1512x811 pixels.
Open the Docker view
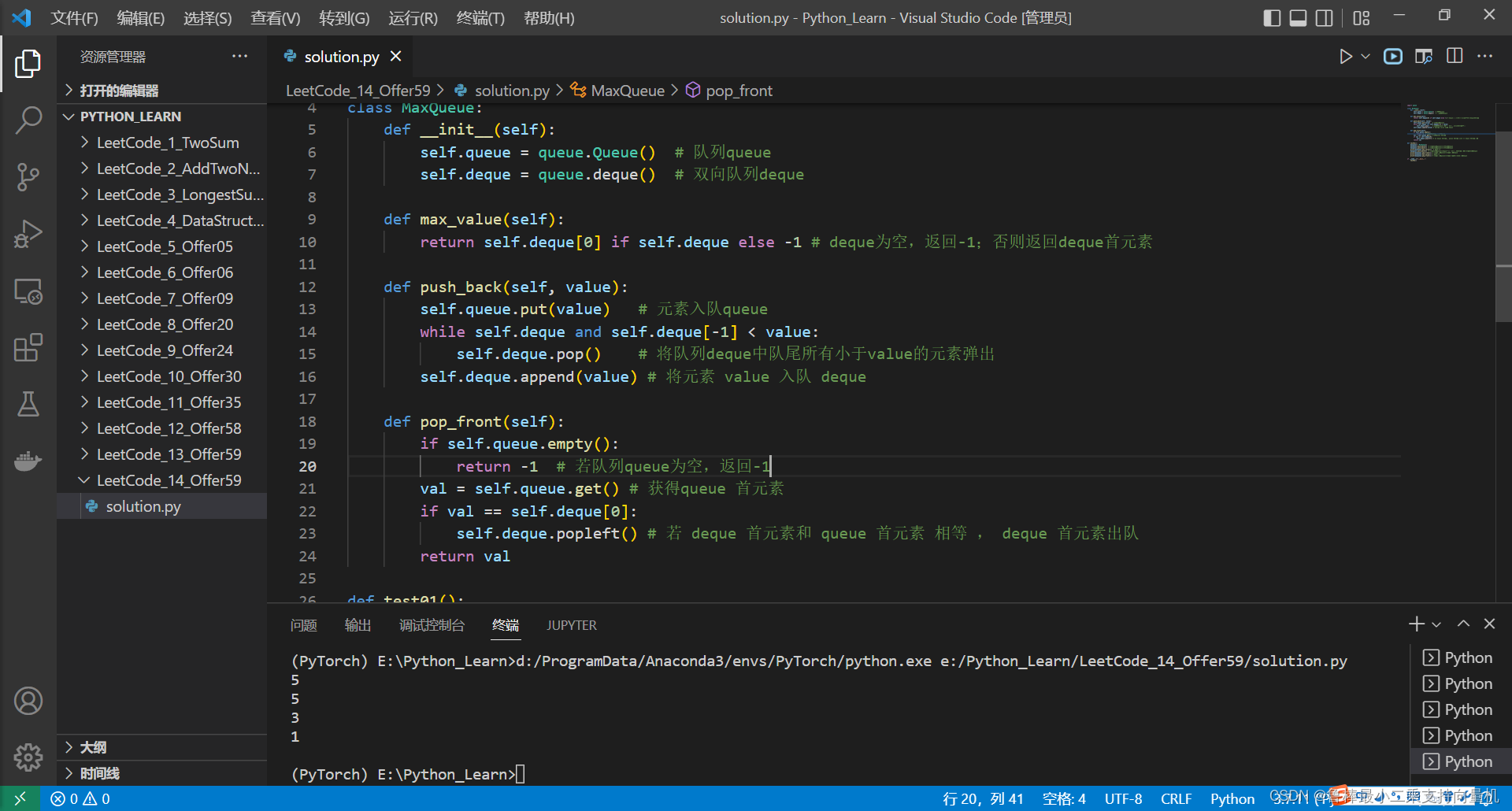click(28, 461)
